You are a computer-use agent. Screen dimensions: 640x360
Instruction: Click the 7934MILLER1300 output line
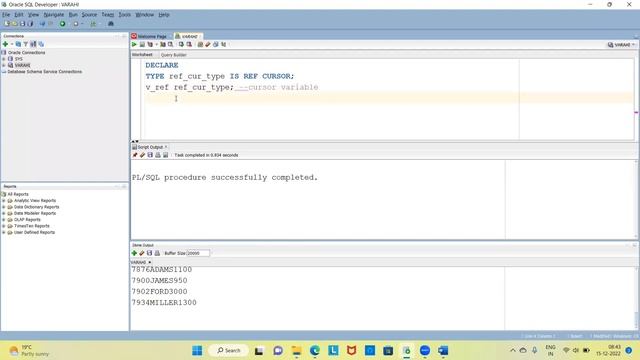[x=164, y=302]
